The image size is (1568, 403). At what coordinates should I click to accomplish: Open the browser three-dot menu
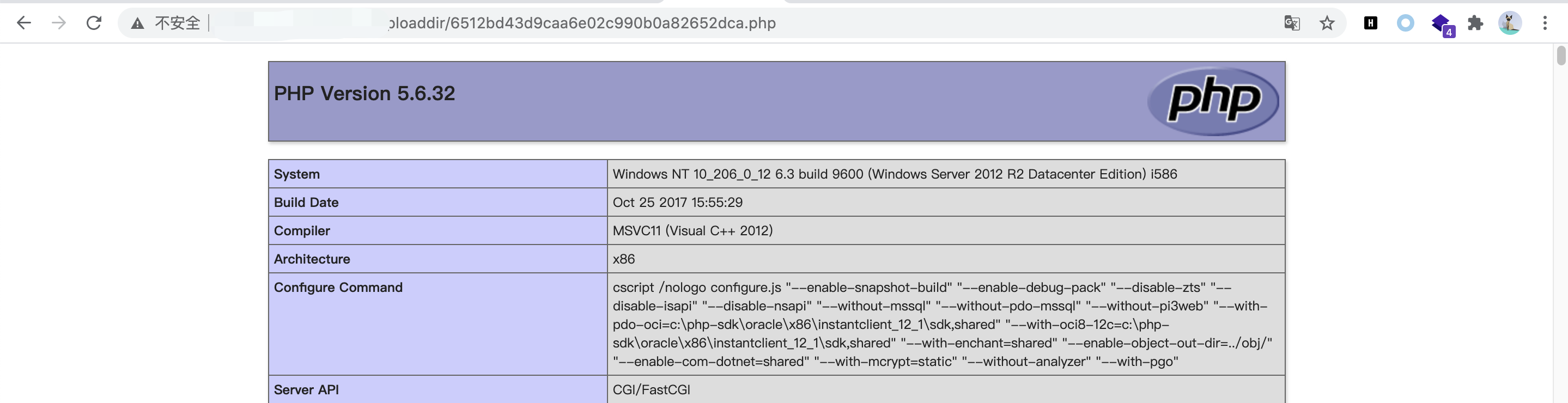[1545, 23]
